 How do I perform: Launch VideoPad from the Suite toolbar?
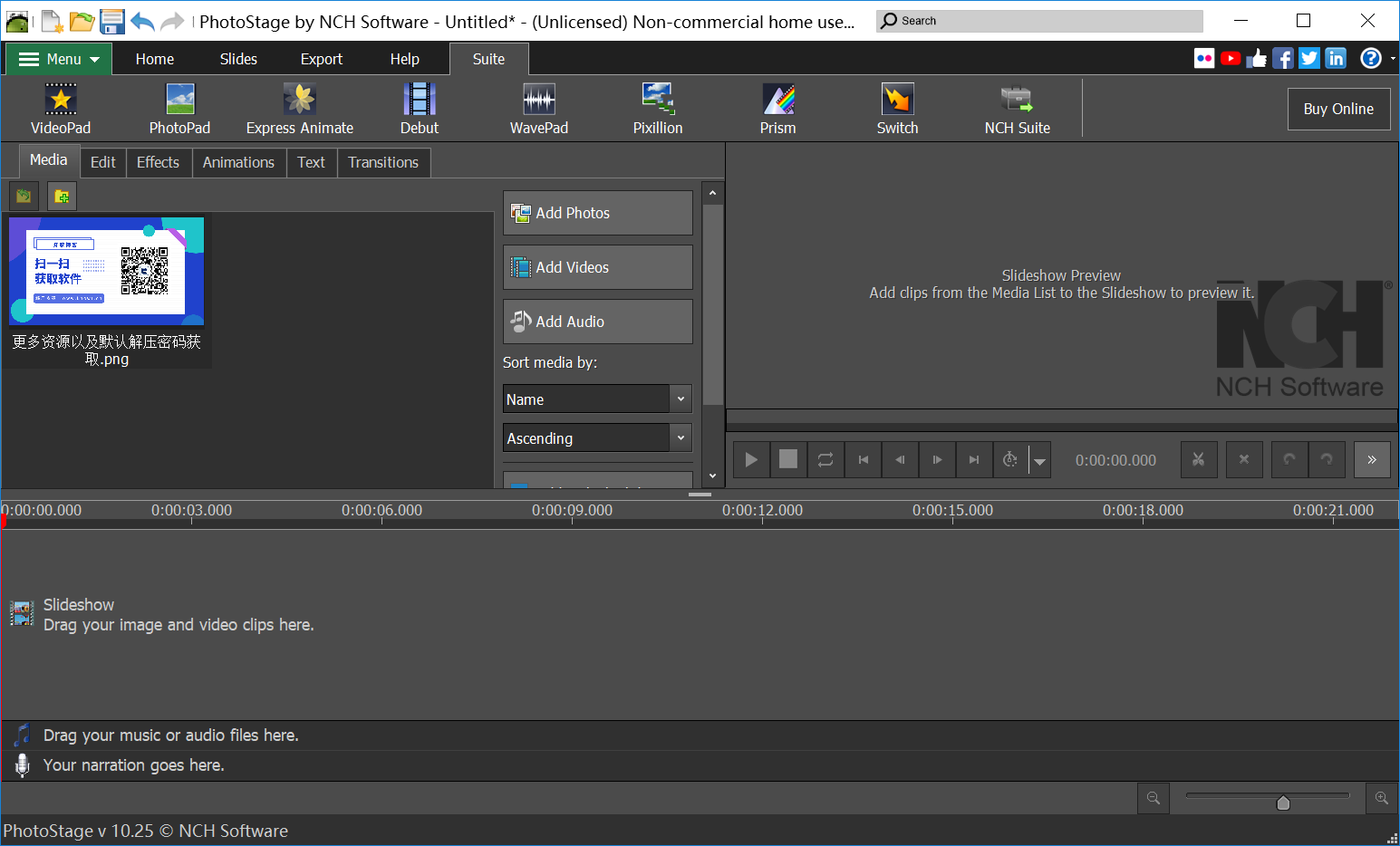point(61,109)
